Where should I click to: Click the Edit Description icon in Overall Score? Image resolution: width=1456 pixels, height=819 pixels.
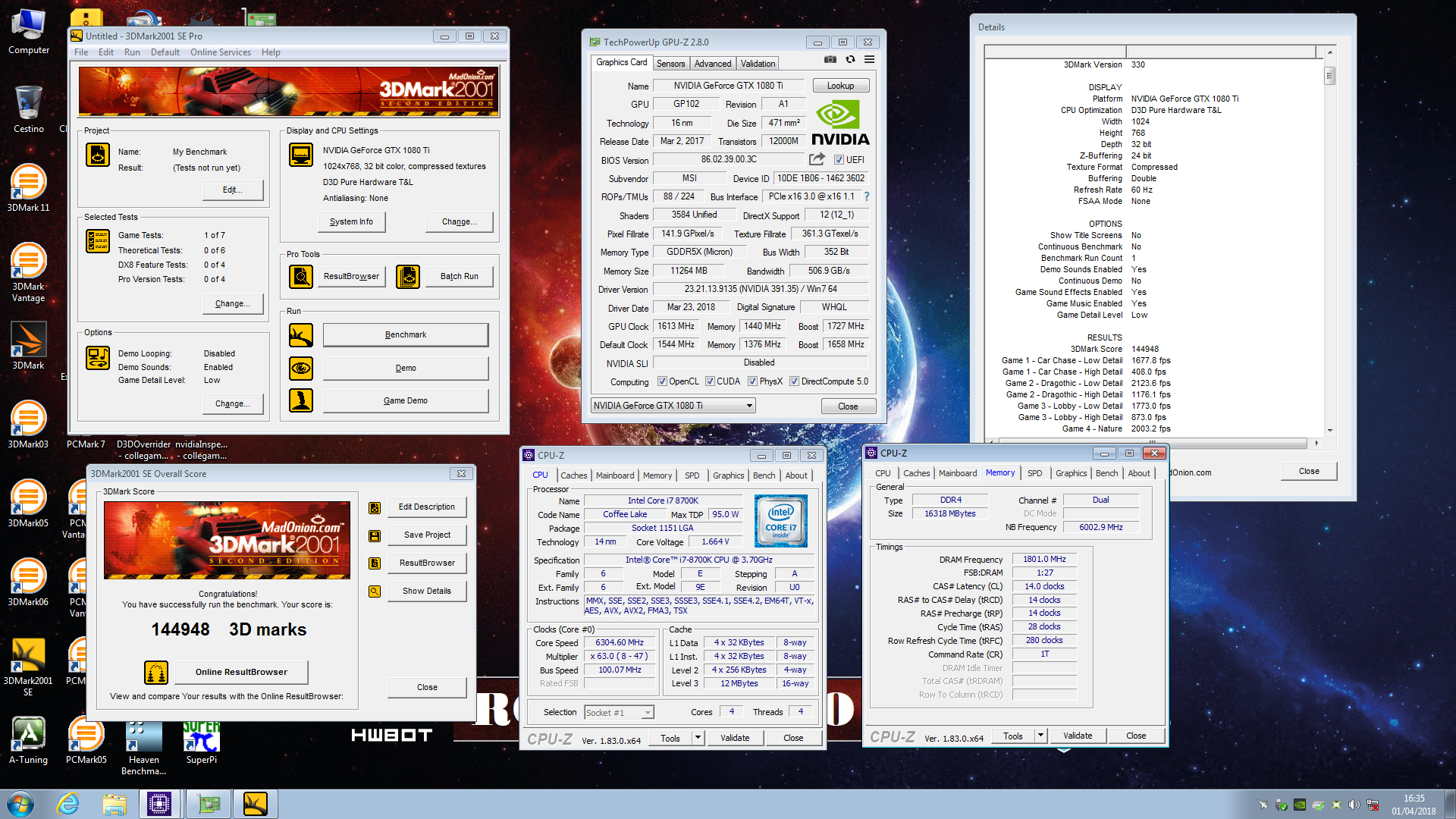point(375,507)
